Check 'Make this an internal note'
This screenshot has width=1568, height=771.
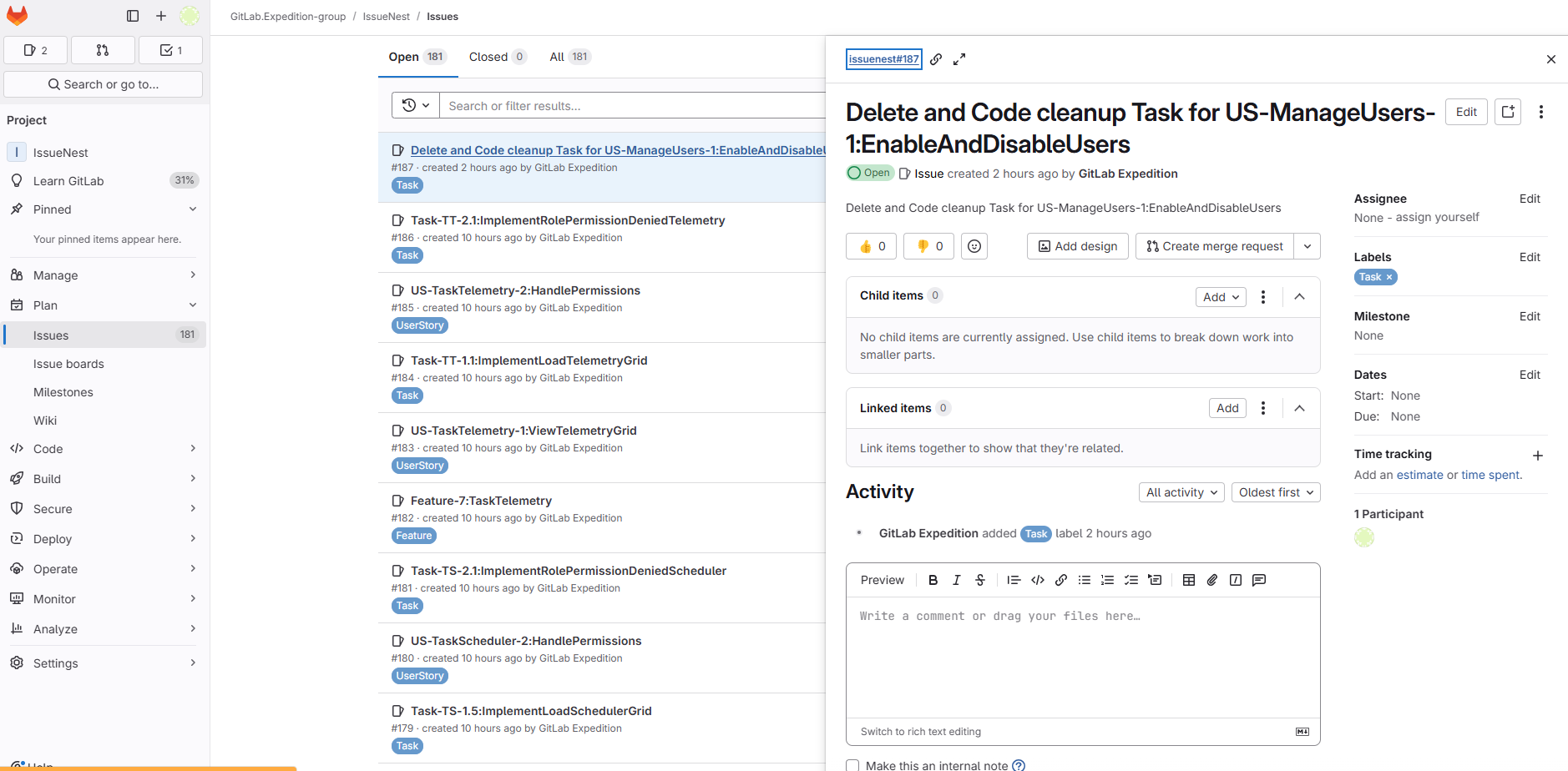pyautogui.click(x=852, y=765)
